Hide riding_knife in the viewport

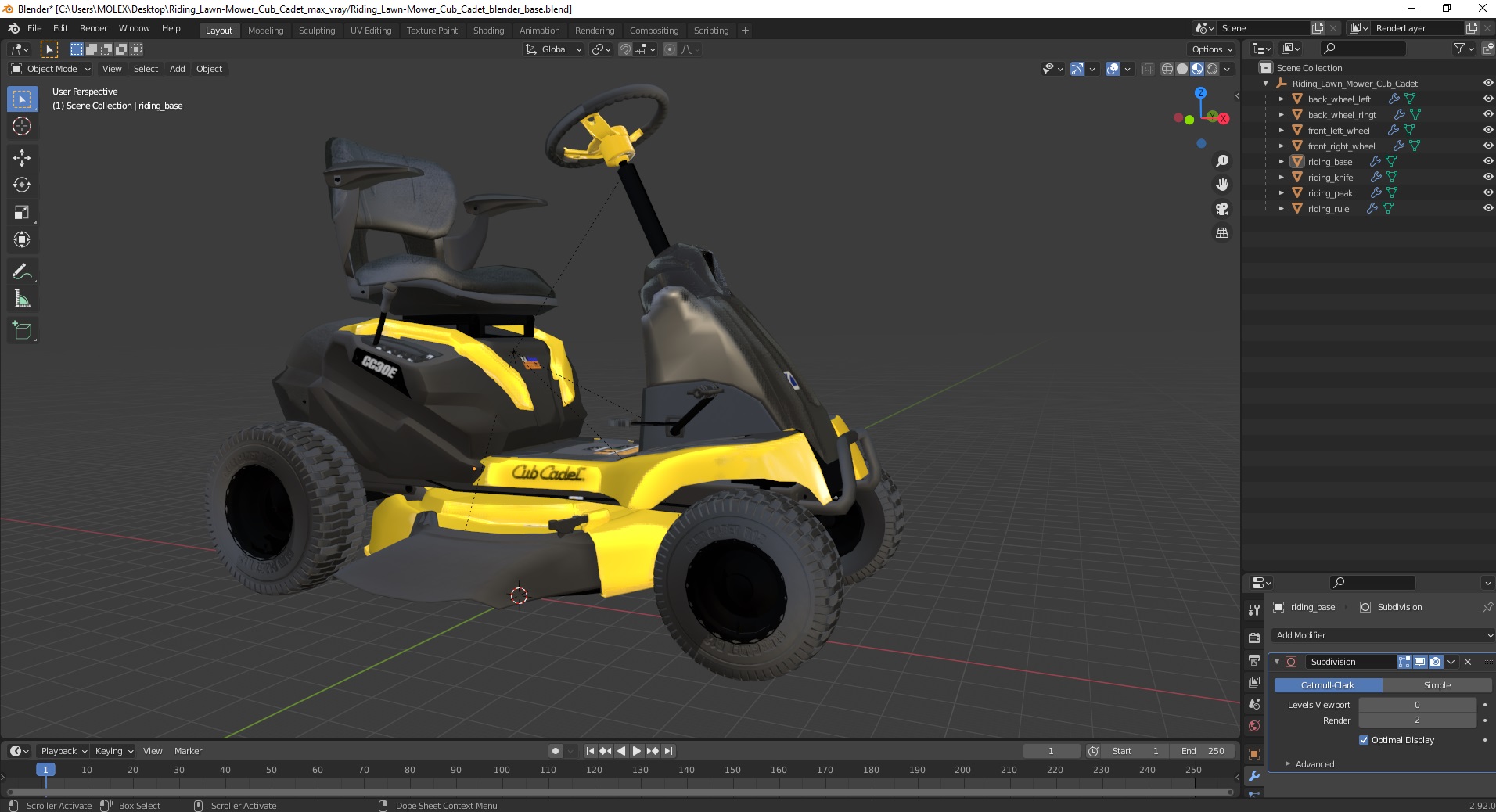[x=1487, y=177]
